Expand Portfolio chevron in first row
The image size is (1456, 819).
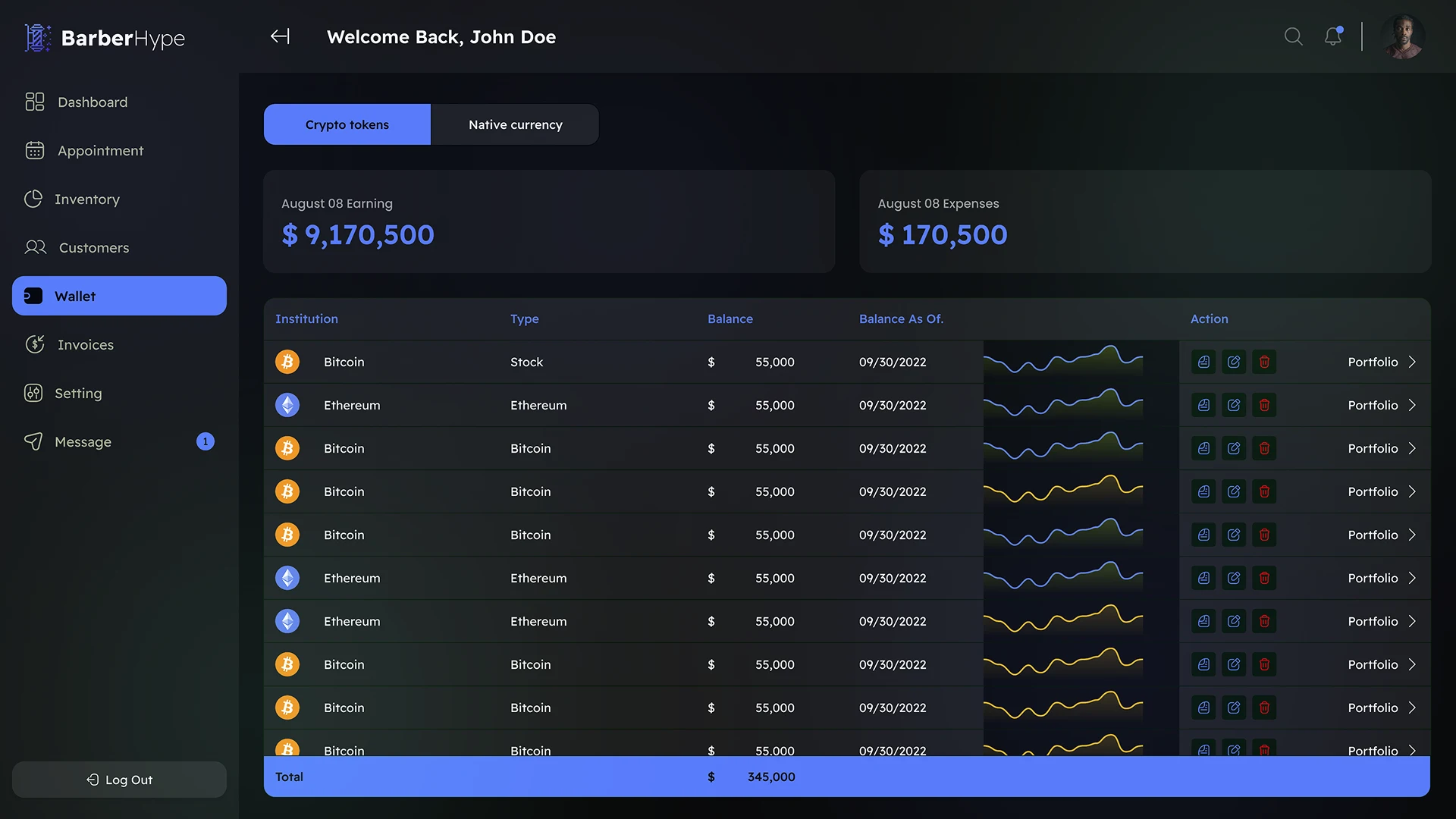tap(1412, 362)
